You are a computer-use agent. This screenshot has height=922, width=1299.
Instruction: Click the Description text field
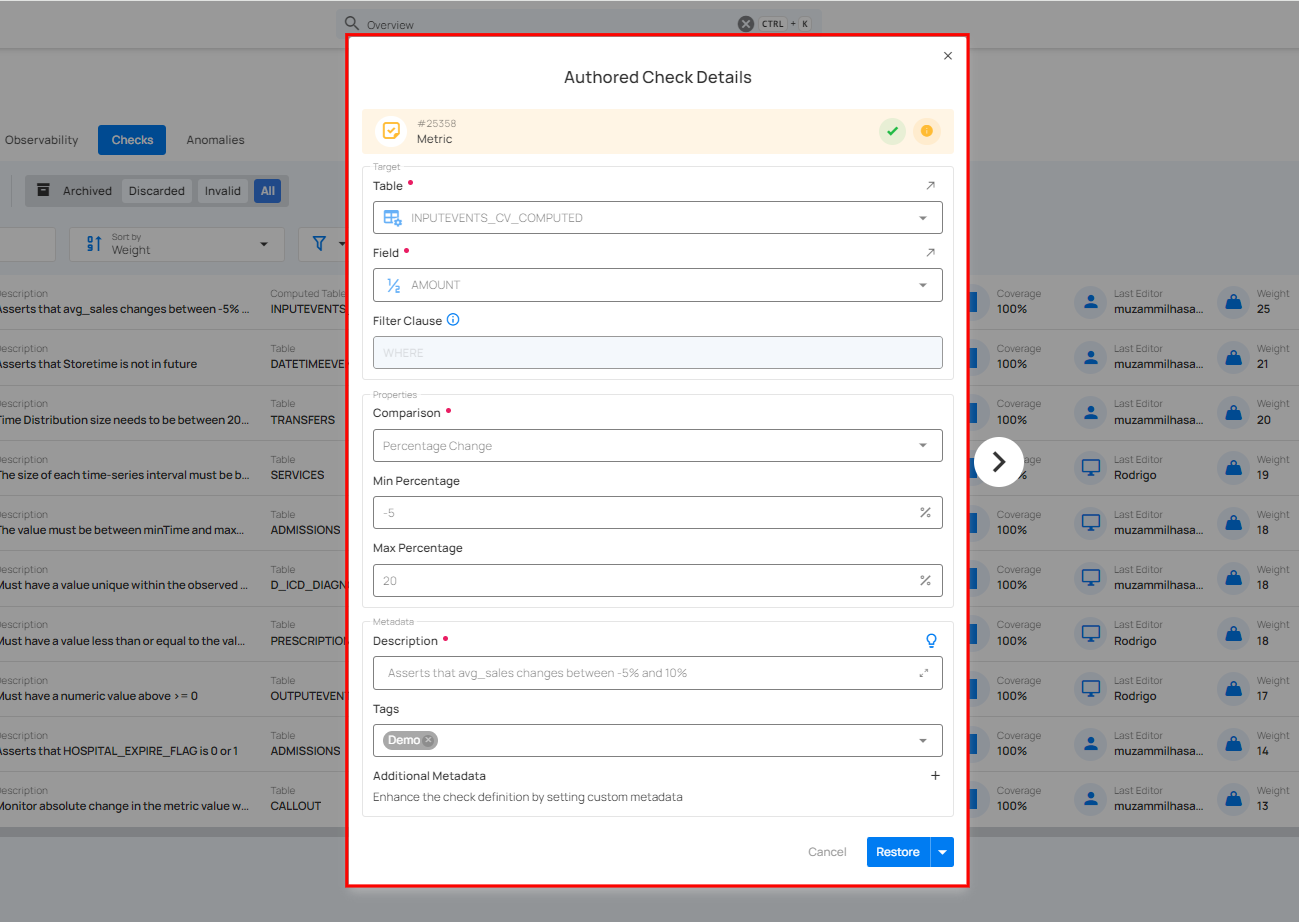(x=658, y=673)
